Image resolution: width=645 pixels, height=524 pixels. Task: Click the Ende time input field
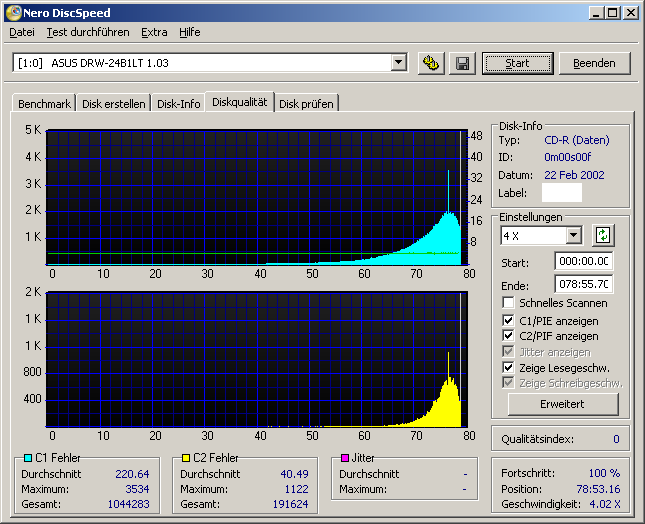pyautogui.click(x=583, y=284)
